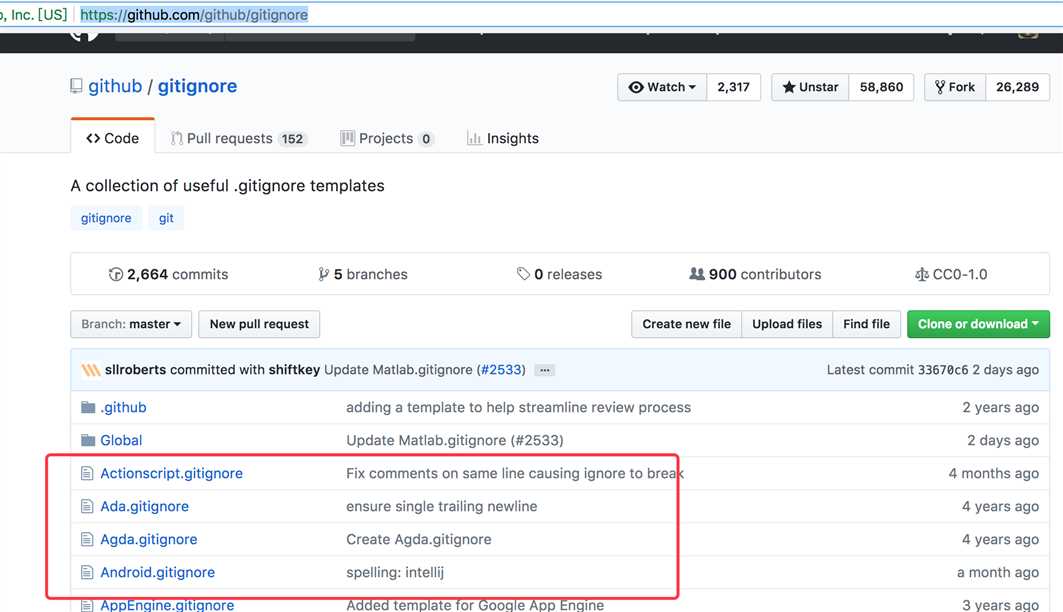Open the Insights tab

tap(503, 138)
